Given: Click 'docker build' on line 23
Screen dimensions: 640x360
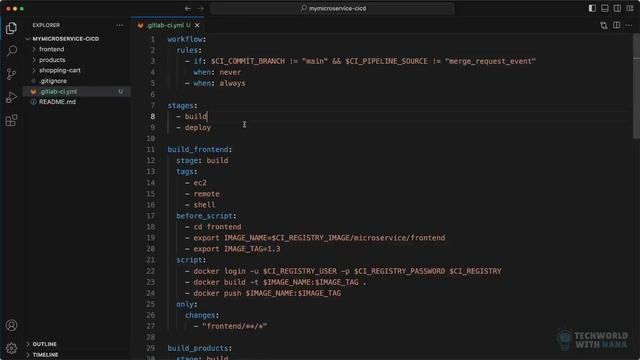Looking at the screenshot, I should (220, 282).
